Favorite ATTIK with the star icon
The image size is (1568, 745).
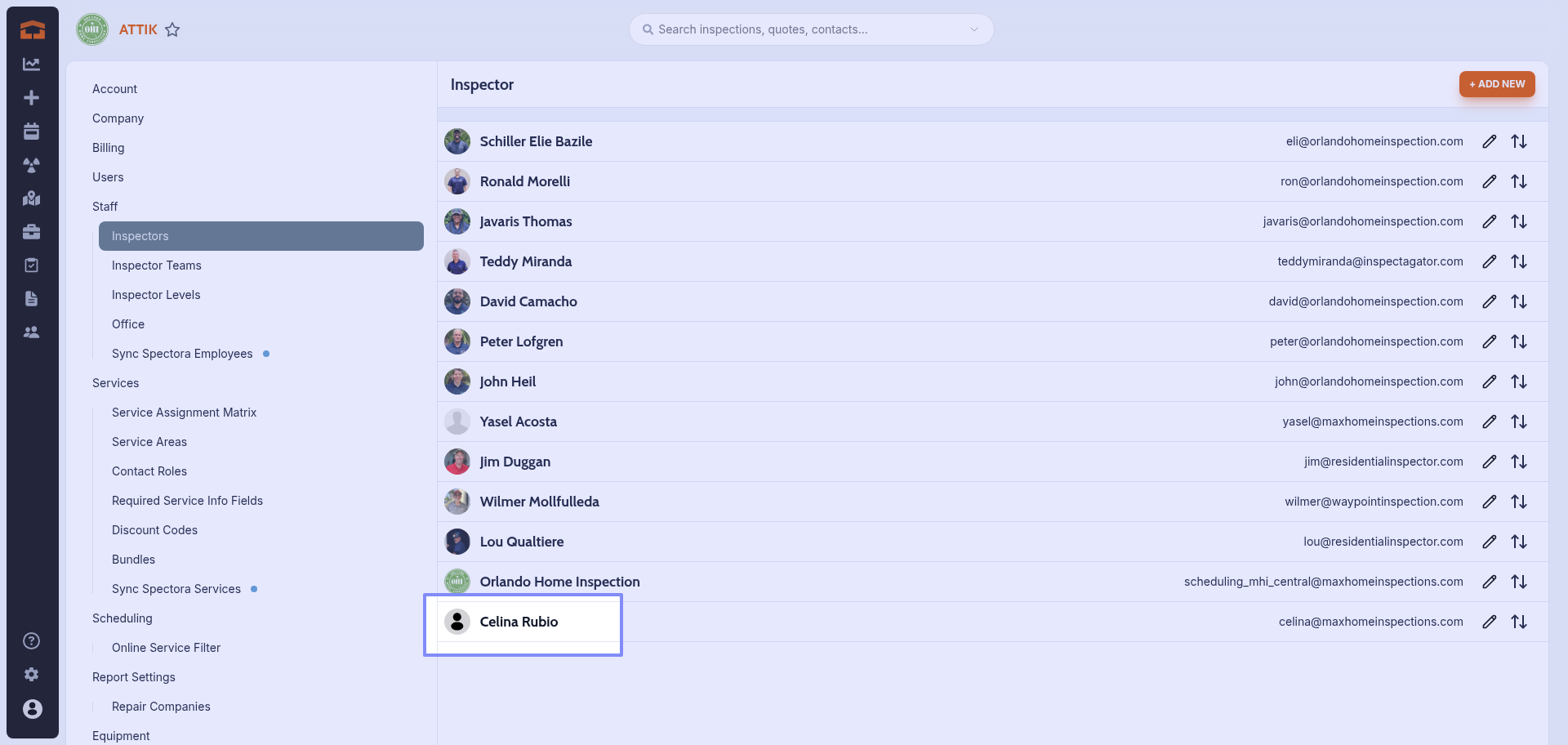tap(172, 30)
